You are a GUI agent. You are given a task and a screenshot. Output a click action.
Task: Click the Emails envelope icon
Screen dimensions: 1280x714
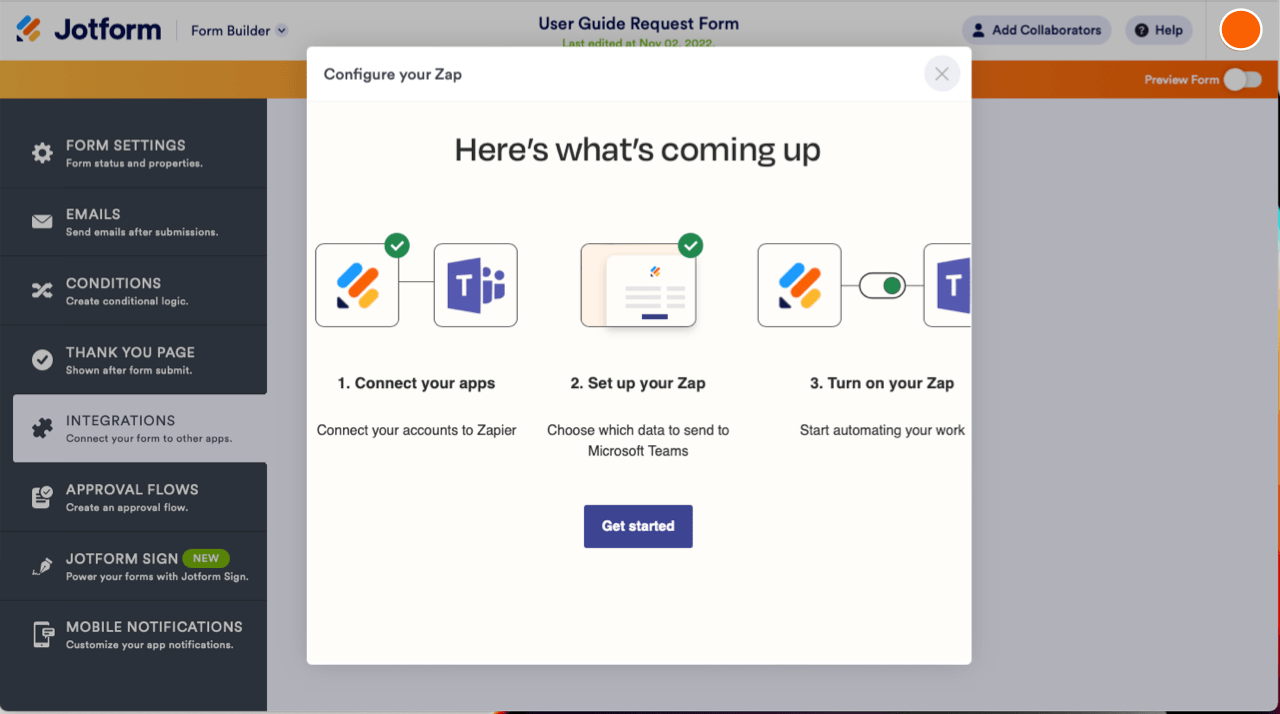[x=42, y=222]
